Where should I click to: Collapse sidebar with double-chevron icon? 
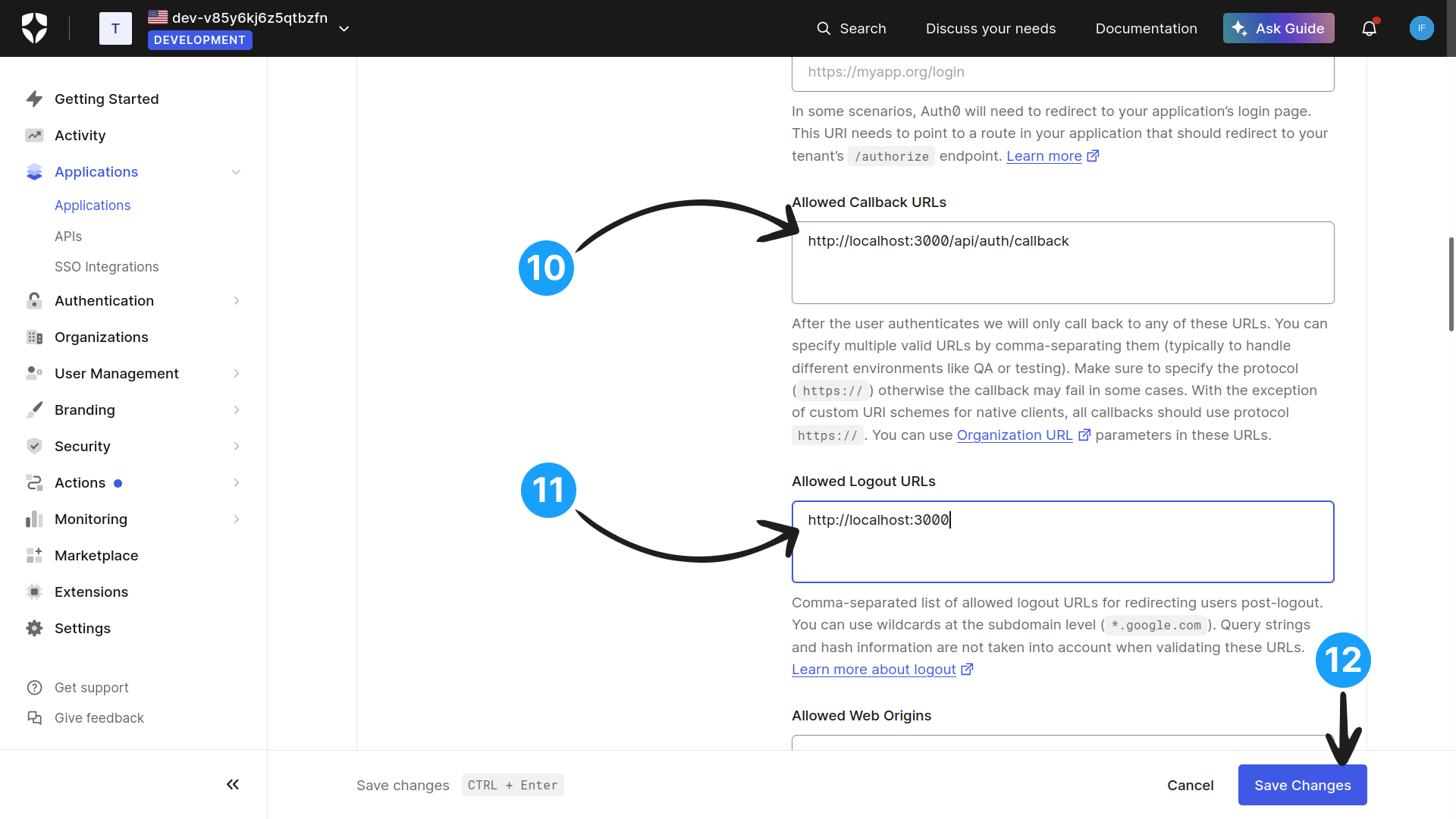click(x=233, y=784)
